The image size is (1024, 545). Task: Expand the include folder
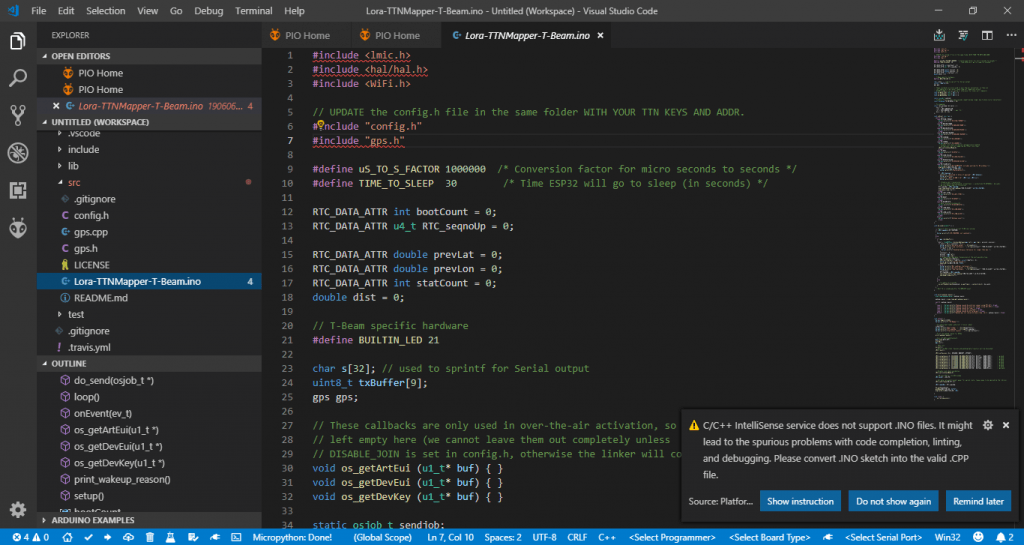(83, 149)
